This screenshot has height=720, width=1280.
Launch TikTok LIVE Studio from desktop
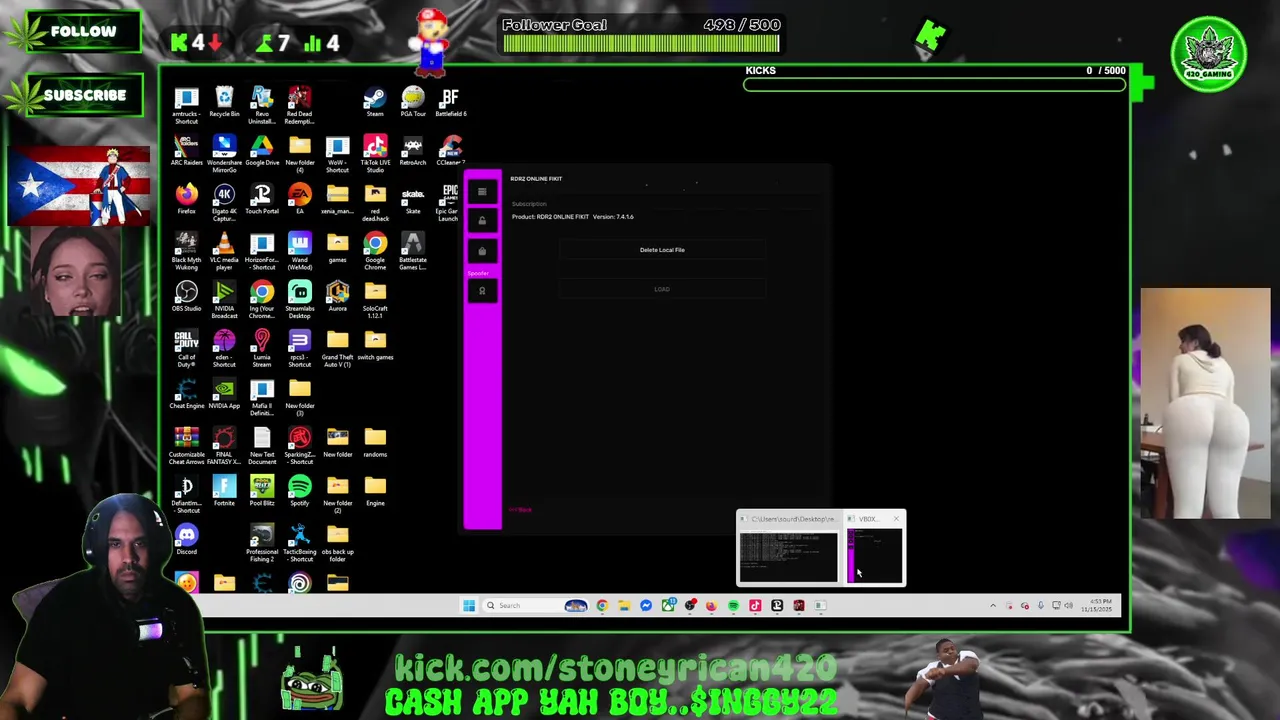tap(375, 155)
